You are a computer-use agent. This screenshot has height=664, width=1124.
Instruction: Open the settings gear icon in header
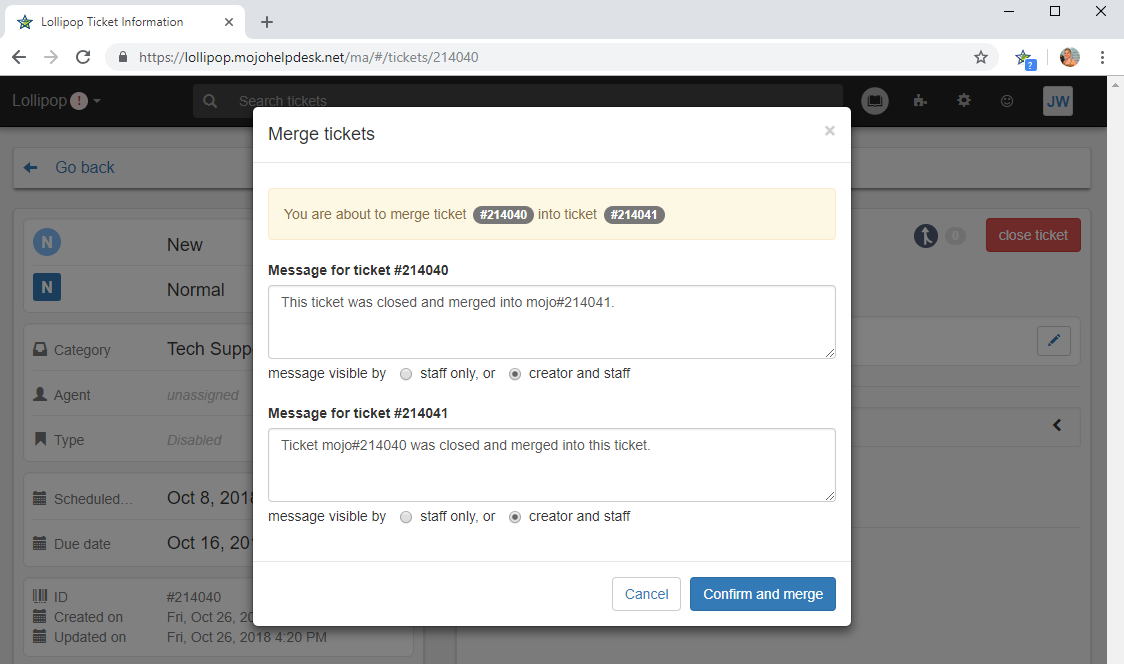pos(964,101)
